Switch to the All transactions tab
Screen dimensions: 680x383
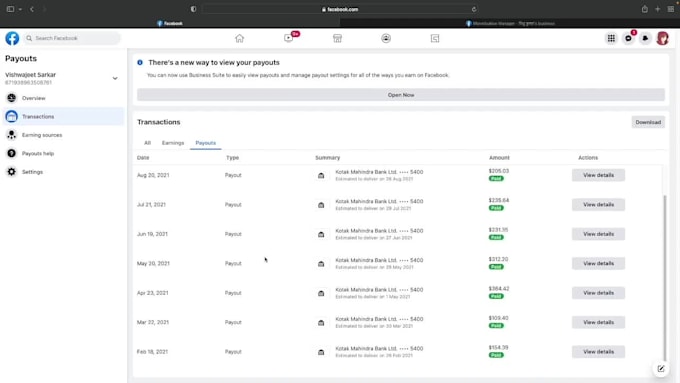pyautogui.click(x=147, y=143)
